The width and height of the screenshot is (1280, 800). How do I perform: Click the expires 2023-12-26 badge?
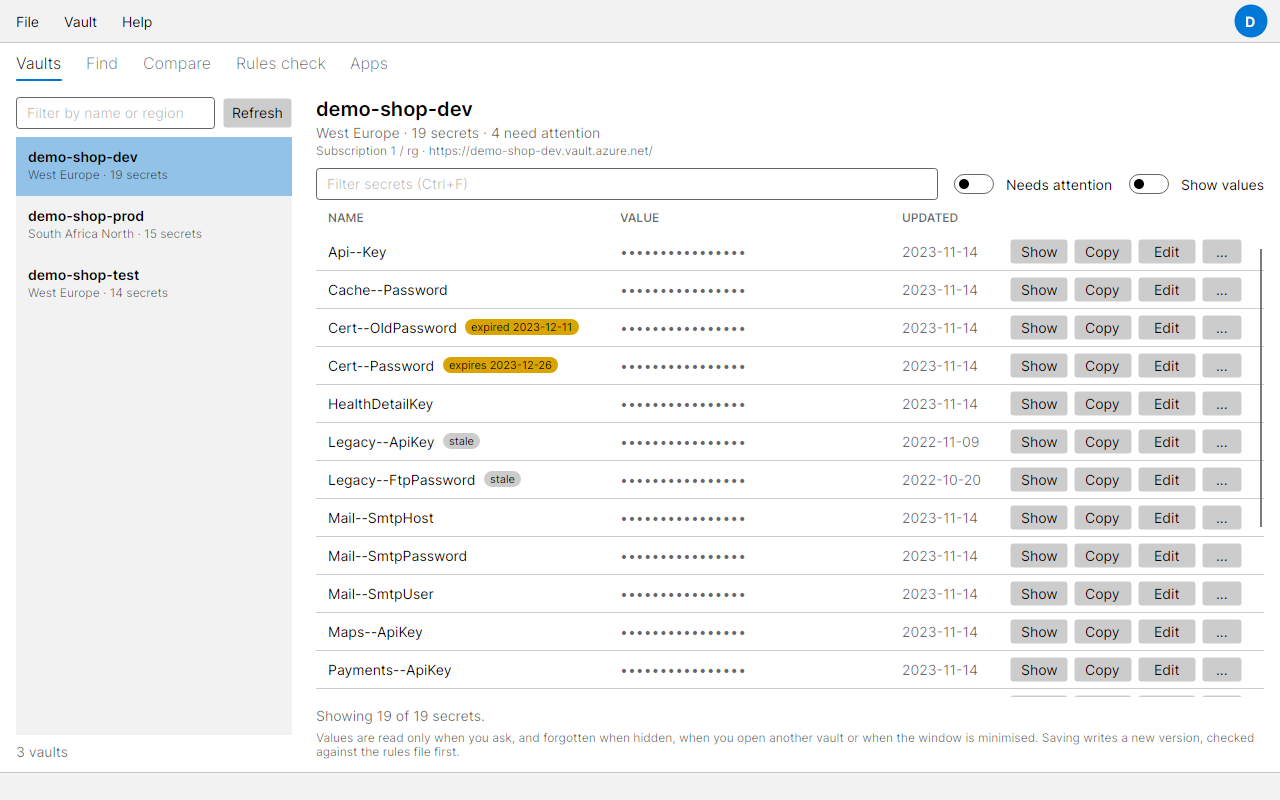(500, 365)
